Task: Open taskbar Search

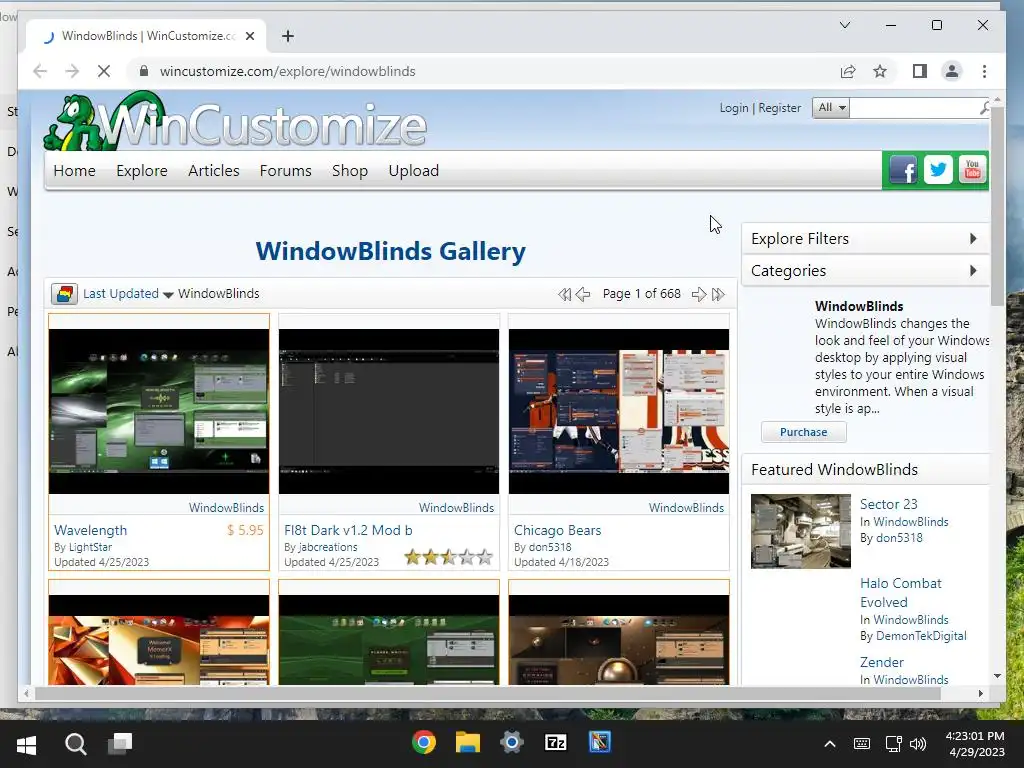Action: [x=75, y=744]
